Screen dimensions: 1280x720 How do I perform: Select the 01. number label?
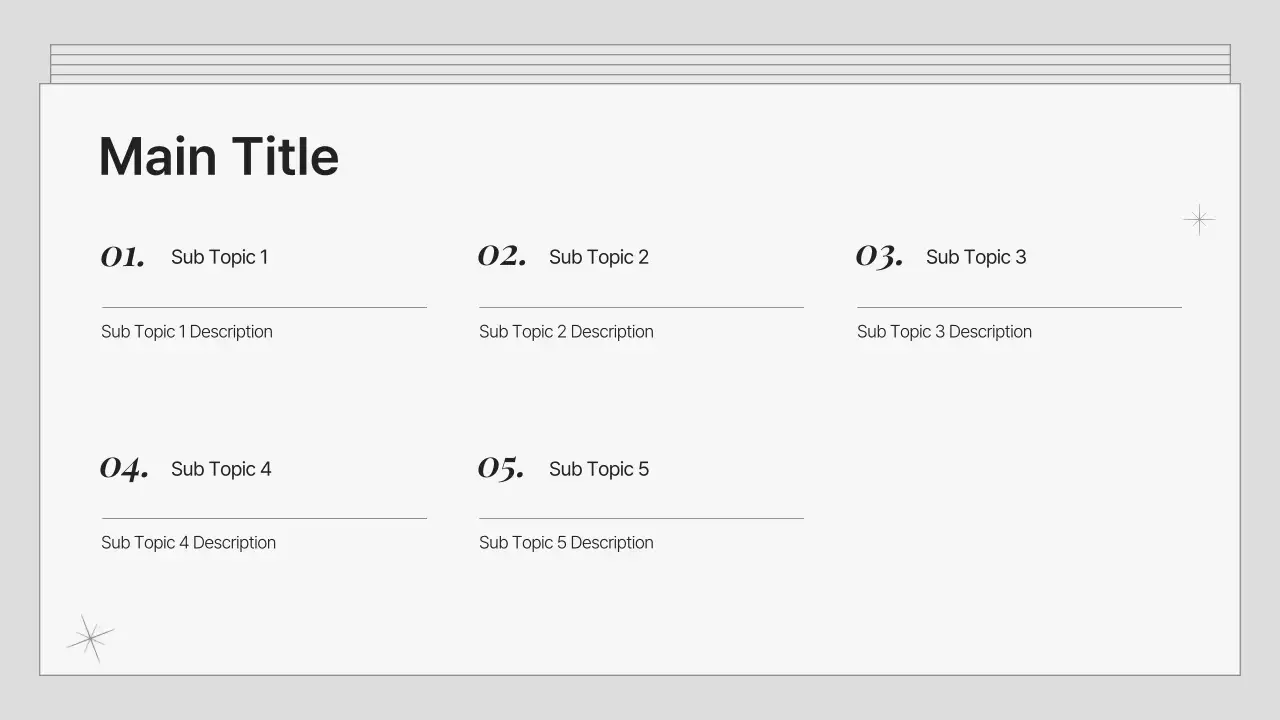(x=123, y=257)
